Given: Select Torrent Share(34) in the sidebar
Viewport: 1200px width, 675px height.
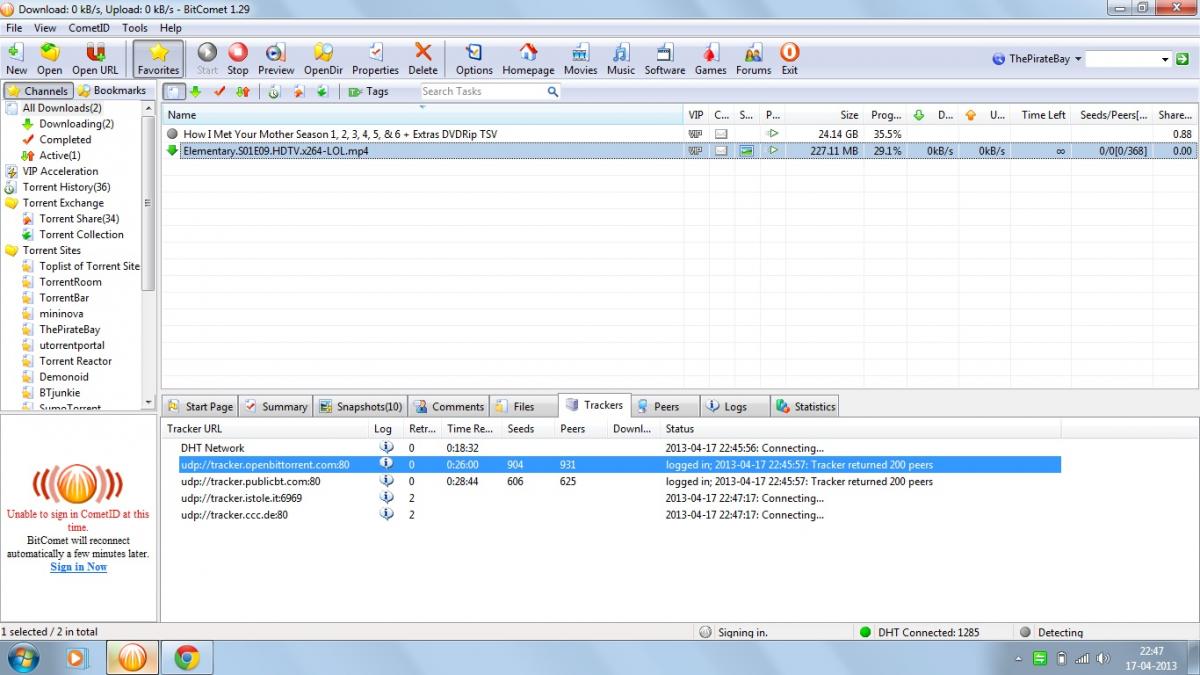Looking at the screenshot, I should 79,219.
